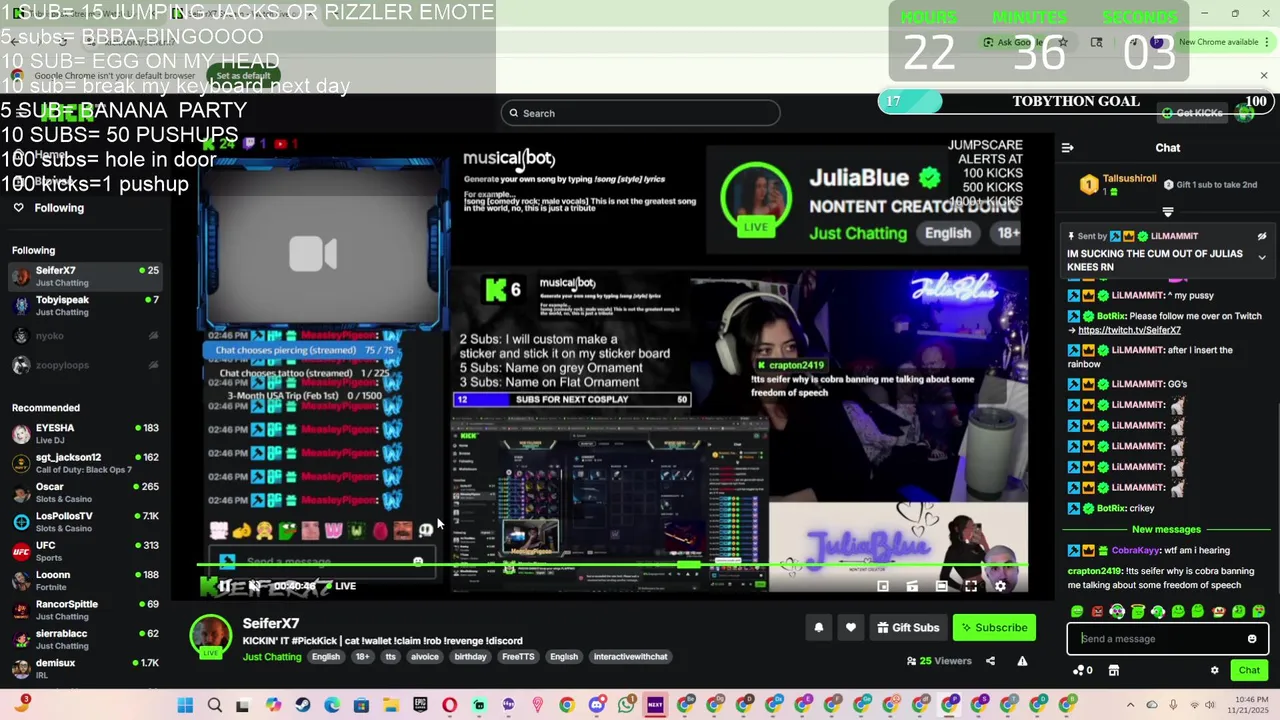Viewport: 1280px width, 720px height.
Task: Select the first green smiley emote above input
Action: (x=1076, y=611)
